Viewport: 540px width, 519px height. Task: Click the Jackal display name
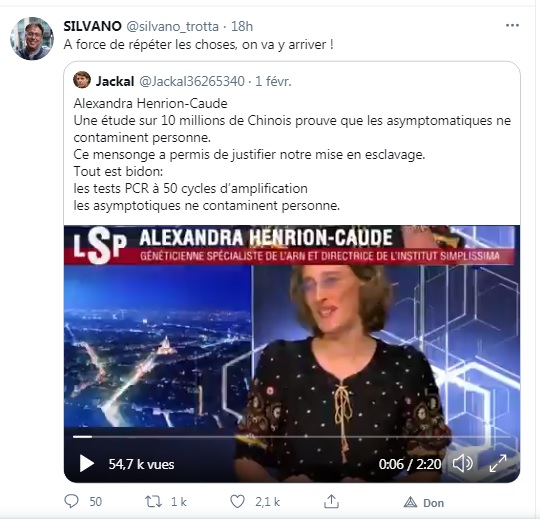(x=115, y=81)
